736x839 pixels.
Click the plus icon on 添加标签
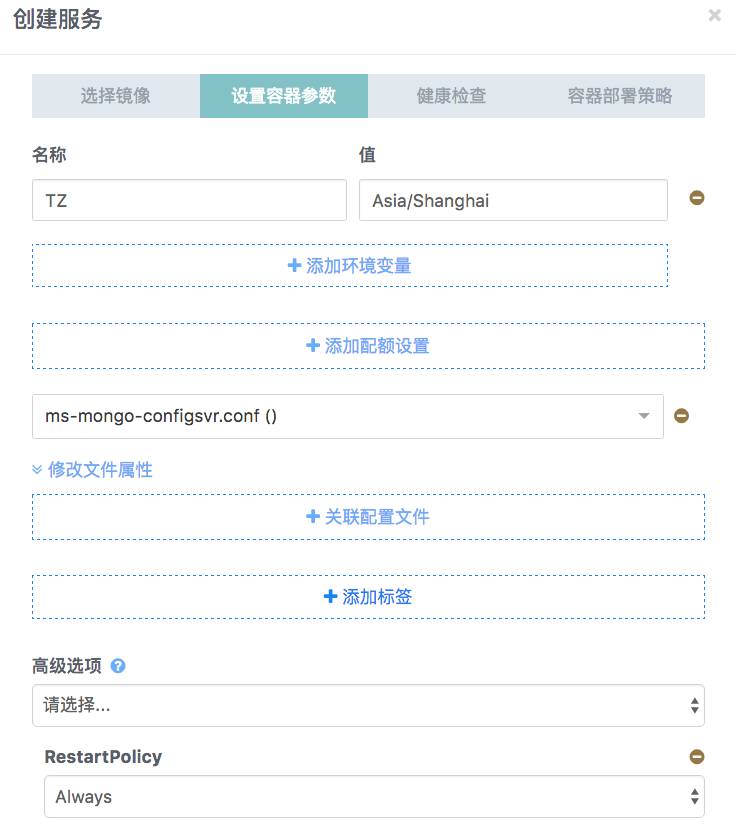coord(329,596)
